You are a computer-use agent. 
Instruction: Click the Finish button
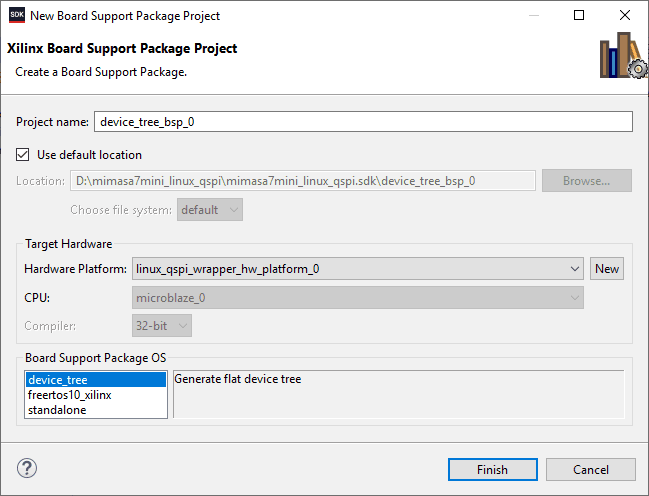[491, 470]
